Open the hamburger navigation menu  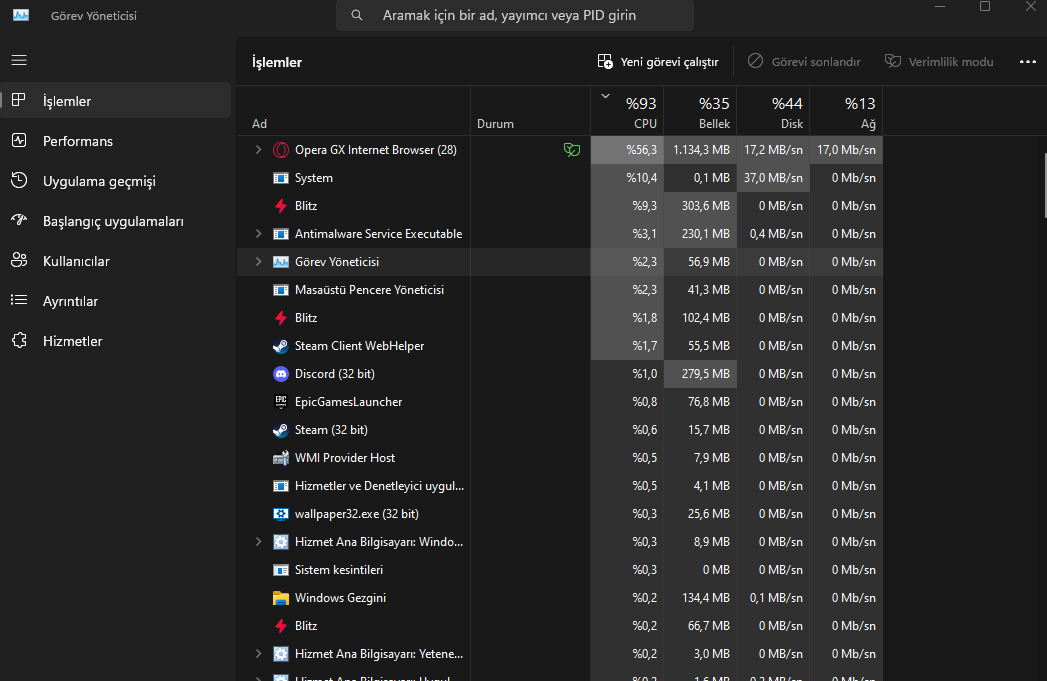(19, 60)
